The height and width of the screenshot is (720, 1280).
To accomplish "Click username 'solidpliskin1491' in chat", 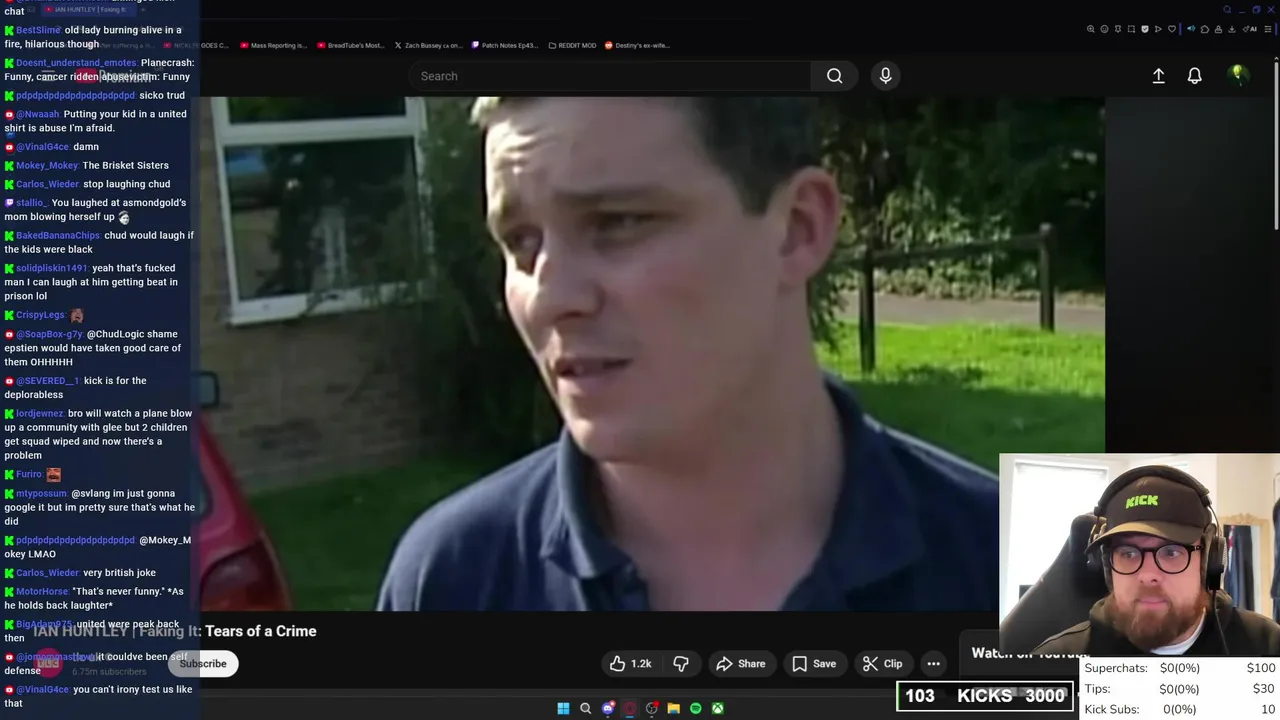I will click(52, 268).
